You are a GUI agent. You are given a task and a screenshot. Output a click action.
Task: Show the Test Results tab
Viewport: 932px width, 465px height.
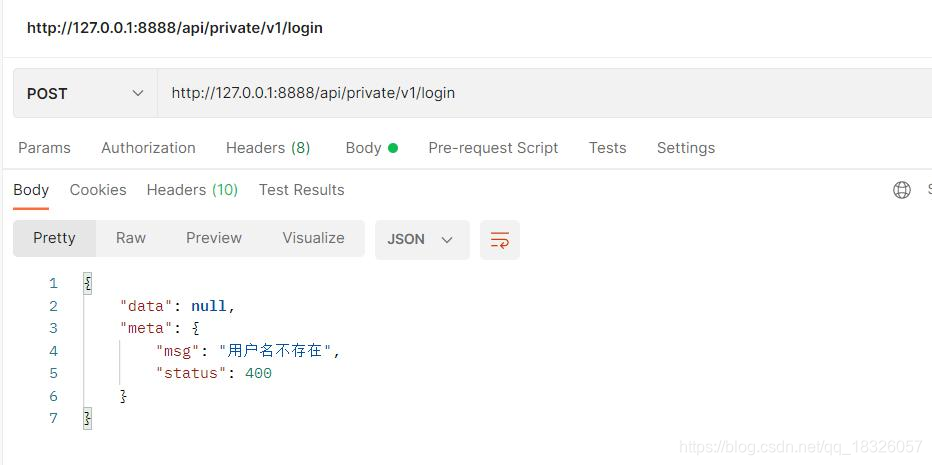pos(301,190)
